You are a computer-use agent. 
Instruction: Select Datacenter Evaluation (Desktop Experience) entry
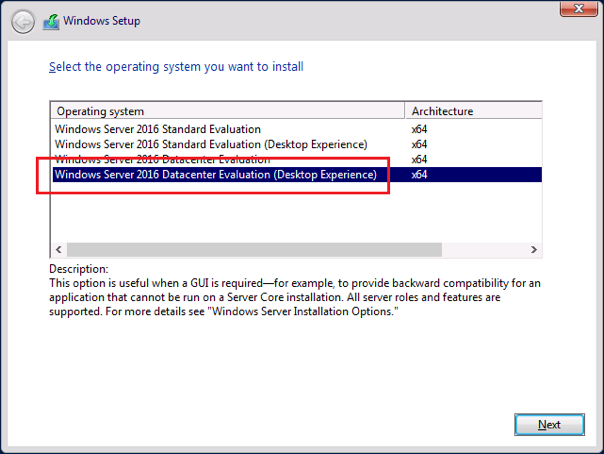(215, 175)
